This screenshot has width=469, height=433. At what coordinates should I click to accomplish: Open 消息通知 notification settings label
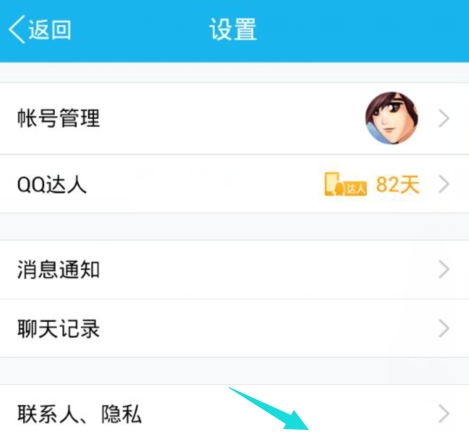coord(59,269)
